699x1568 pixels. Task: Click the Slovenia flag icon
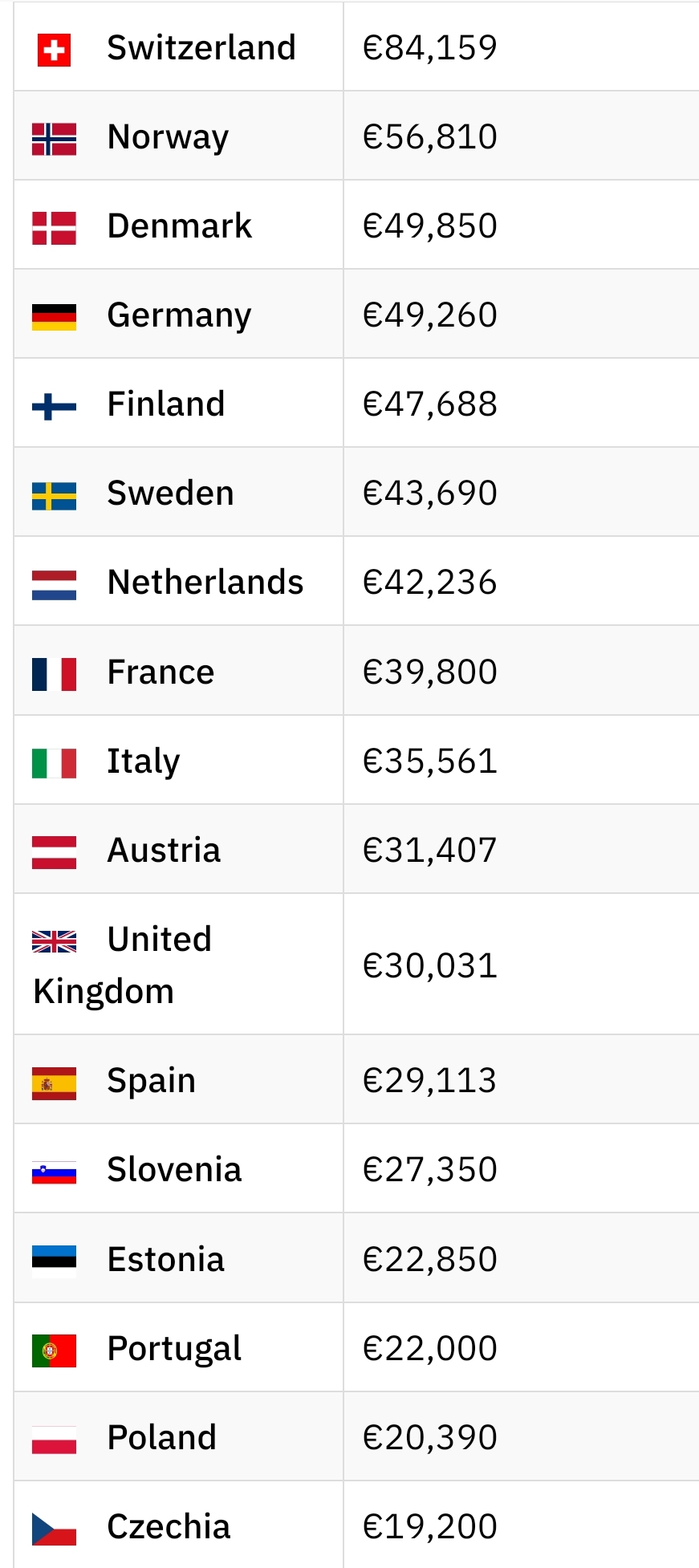pyautogui.click(x=54, y=1172)
